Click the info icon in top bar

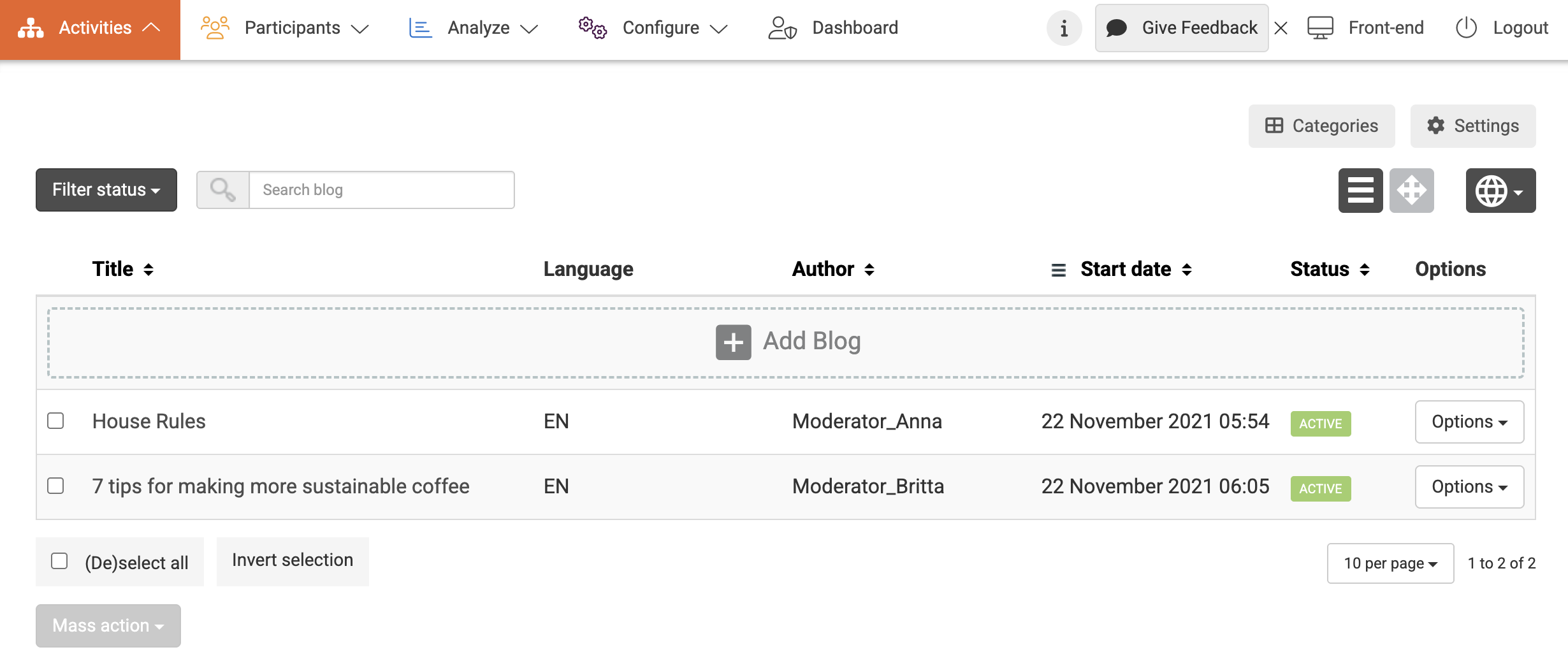click(x=1064, y=28)
